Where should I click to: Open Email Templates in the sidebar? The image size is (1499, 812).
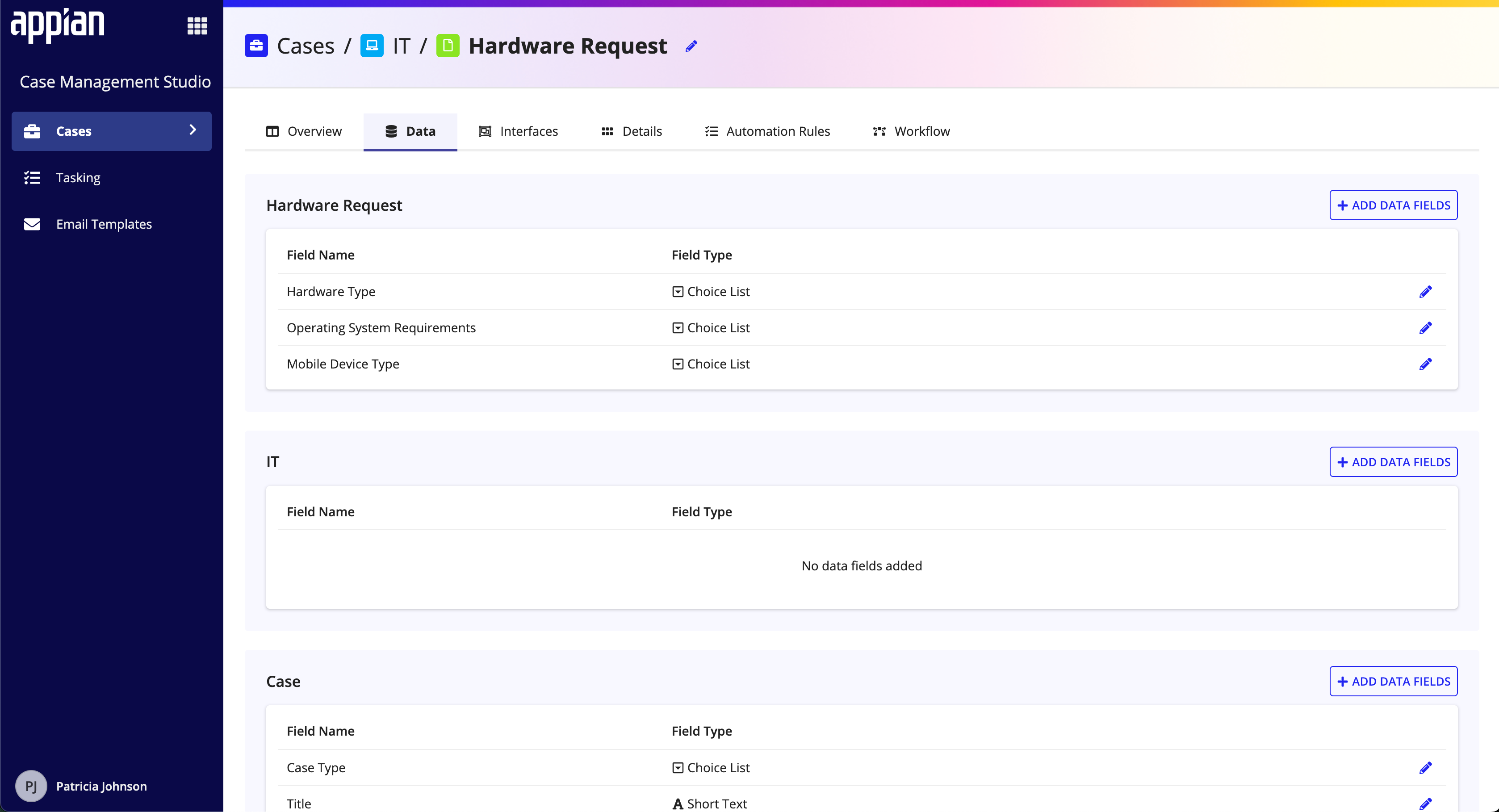[x=111, y=224]
